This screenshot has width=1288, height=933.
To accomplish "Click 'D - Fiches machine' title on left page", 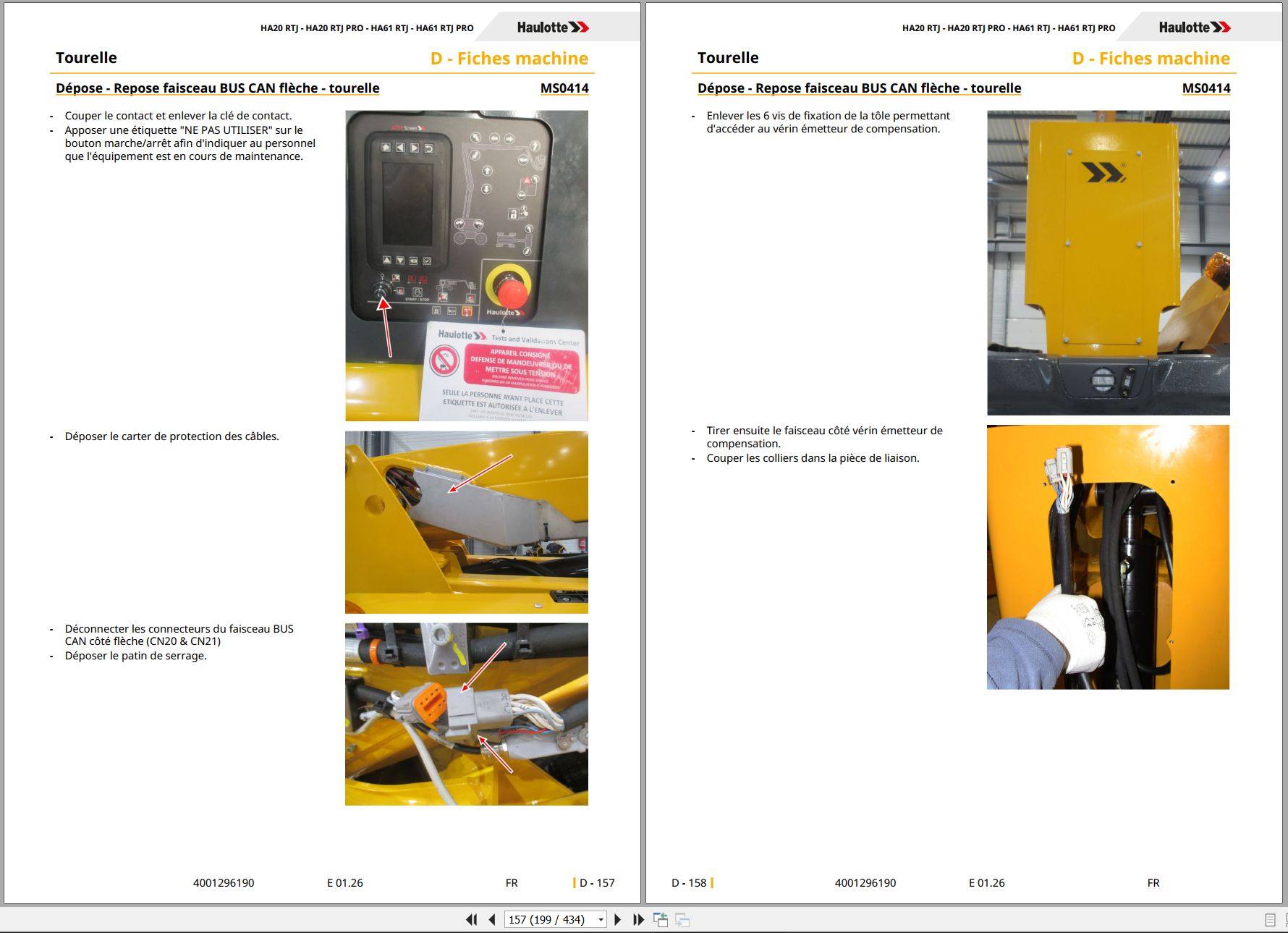I will point(509,59).
